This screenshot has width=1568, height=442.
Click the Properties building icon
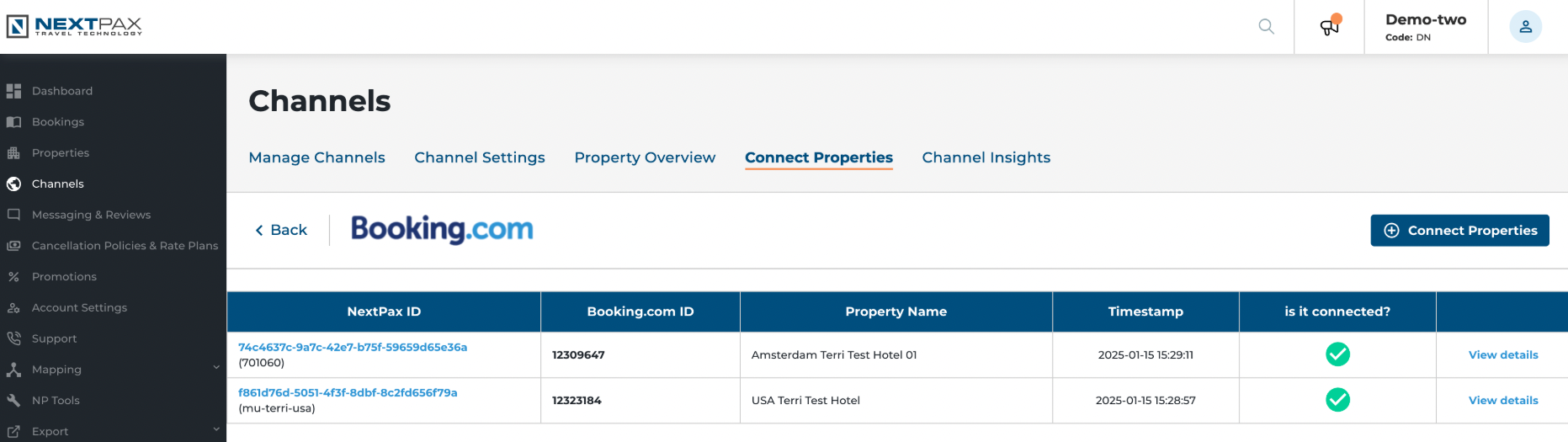point(13,153)
